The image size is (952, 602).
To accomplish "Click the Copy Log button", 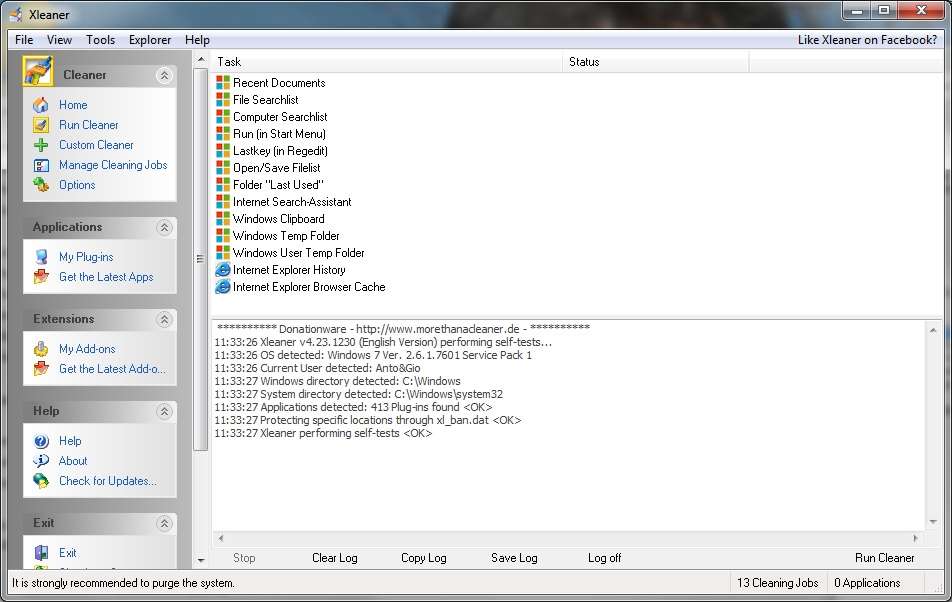I will click(424, 558).
